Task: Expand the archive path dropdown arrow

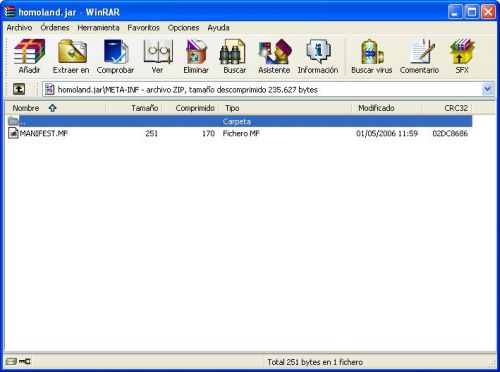Action: (x=488, y=89)
